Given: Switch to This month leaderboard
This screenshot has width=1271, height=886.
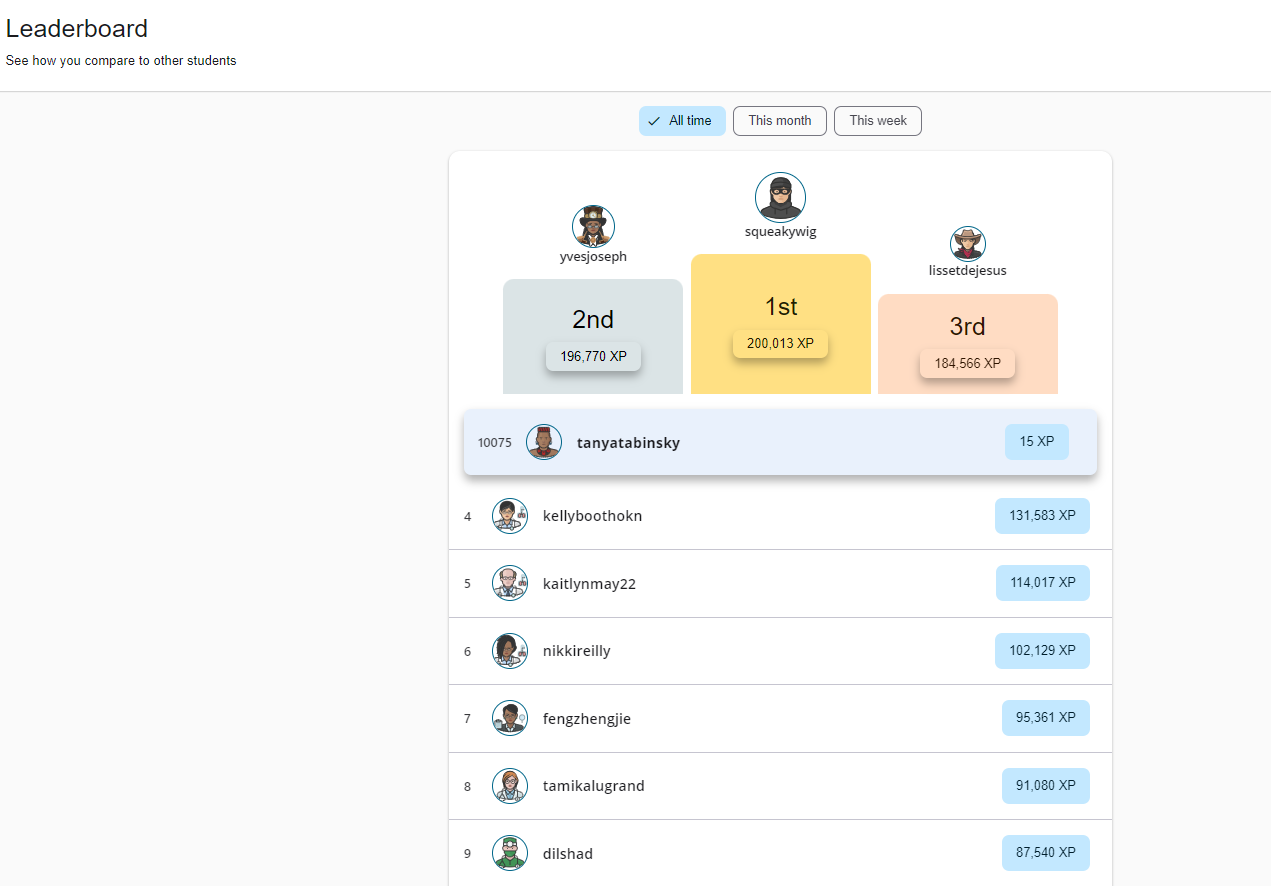Looking at the screenshot, I should (x=780, y=121).
